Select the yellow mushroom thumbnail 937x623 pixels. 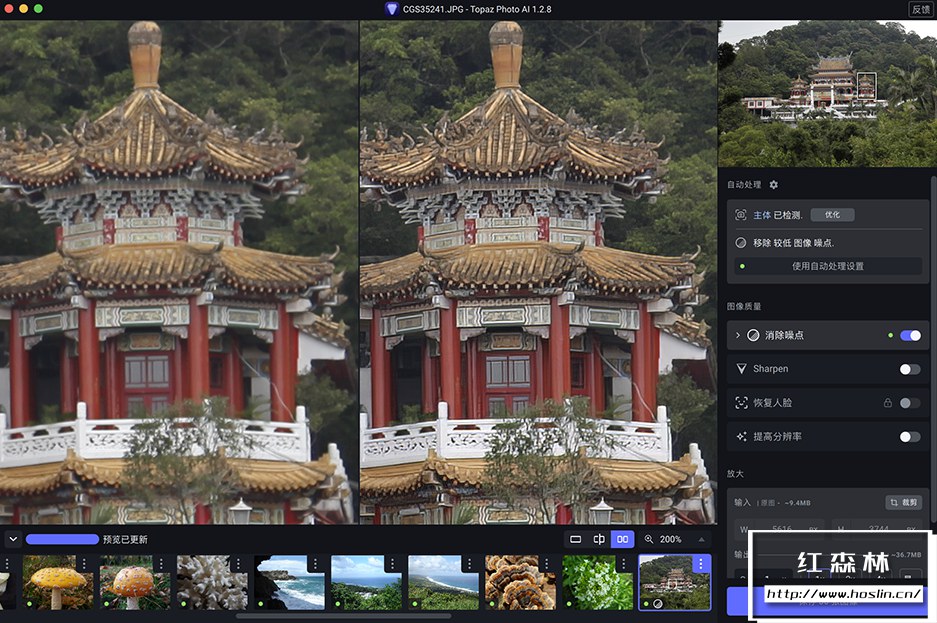pos(58,582)
